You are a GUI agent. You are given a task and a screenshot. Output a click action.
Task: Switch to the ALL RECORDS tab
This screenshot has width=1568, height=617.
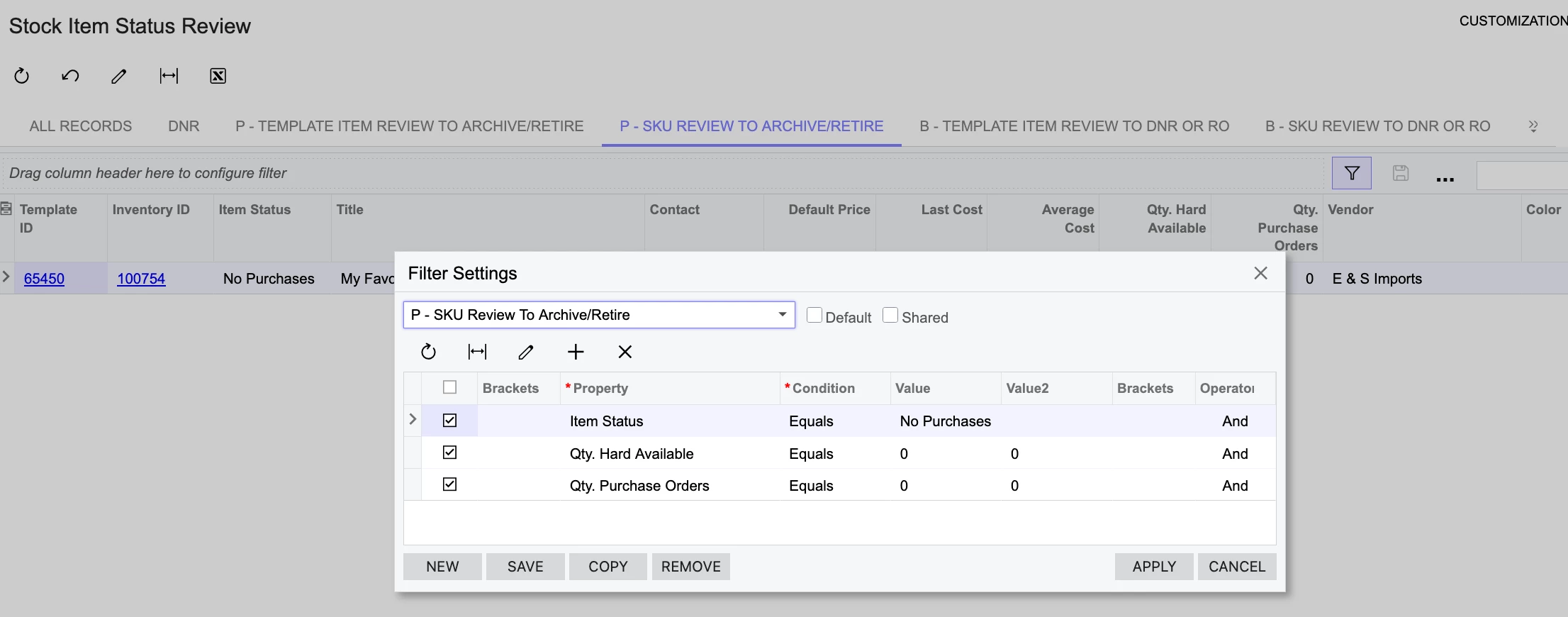coord(81,126)
